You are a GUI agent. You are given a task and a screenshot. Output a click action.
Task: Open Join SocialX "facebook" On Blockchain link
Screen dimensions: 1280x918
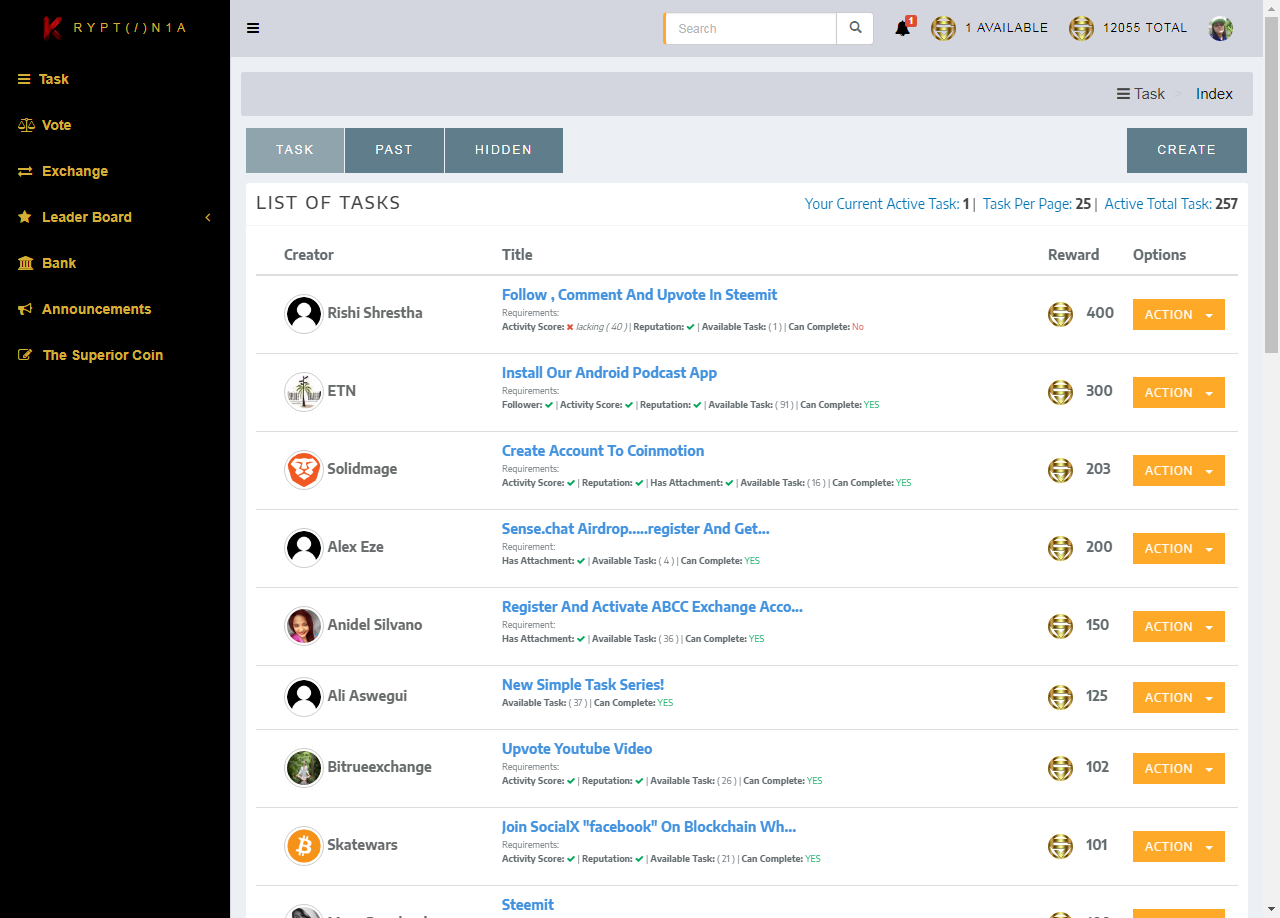coord(649,827)
